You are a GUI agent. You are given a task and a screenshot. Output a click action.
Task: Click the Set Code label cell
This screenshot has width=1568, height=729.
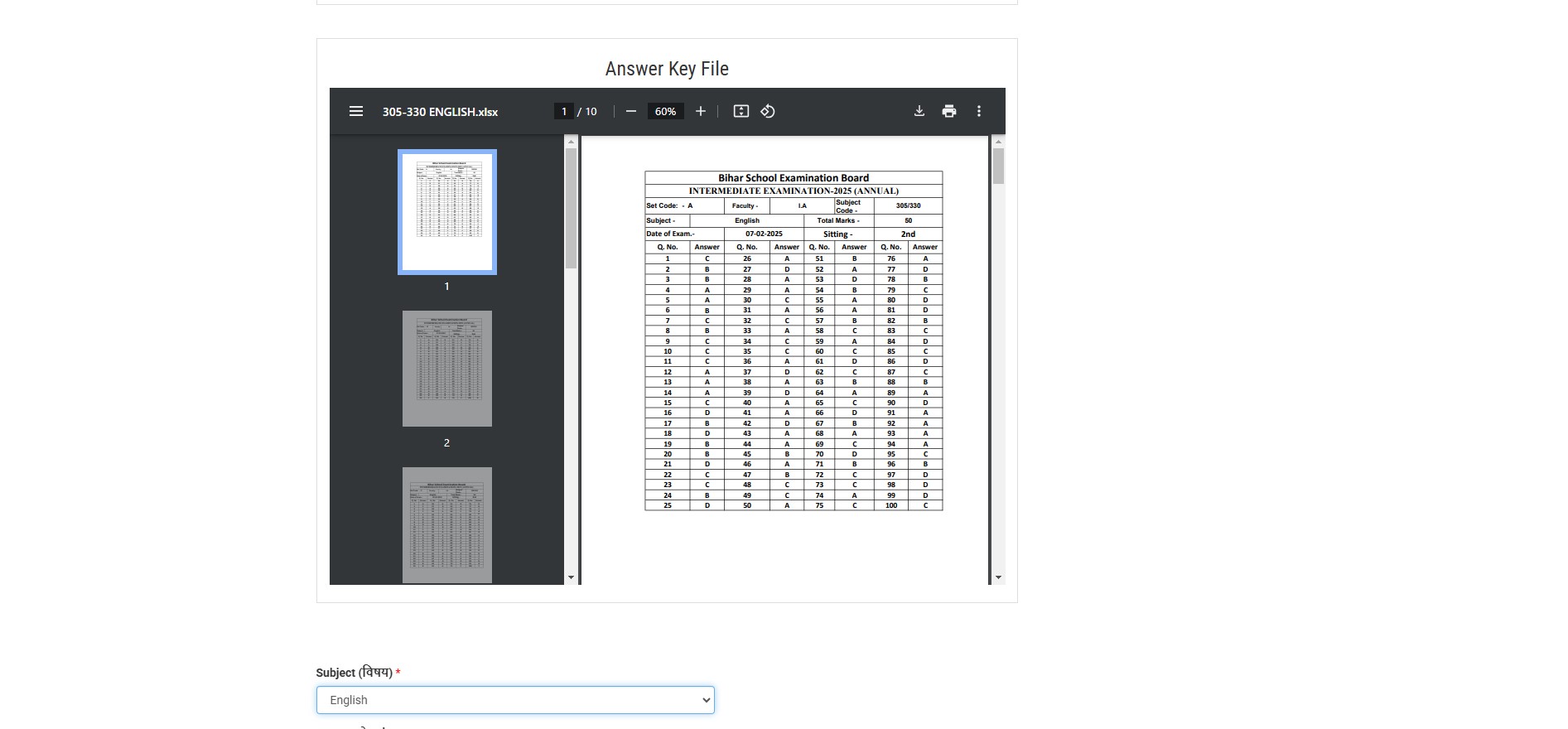684,205
